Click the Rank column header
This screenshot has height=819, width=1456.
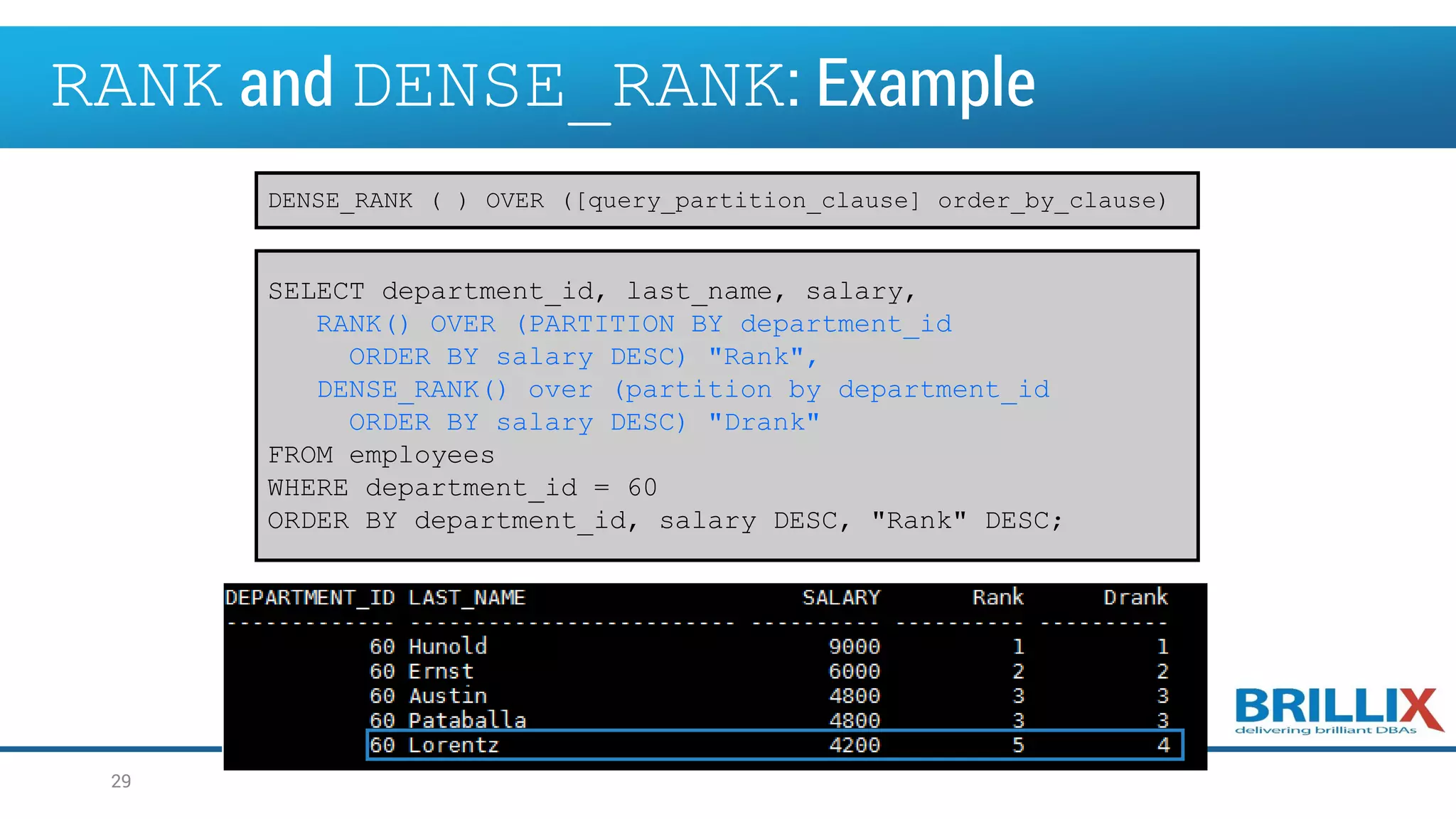(x=997, y=597)
